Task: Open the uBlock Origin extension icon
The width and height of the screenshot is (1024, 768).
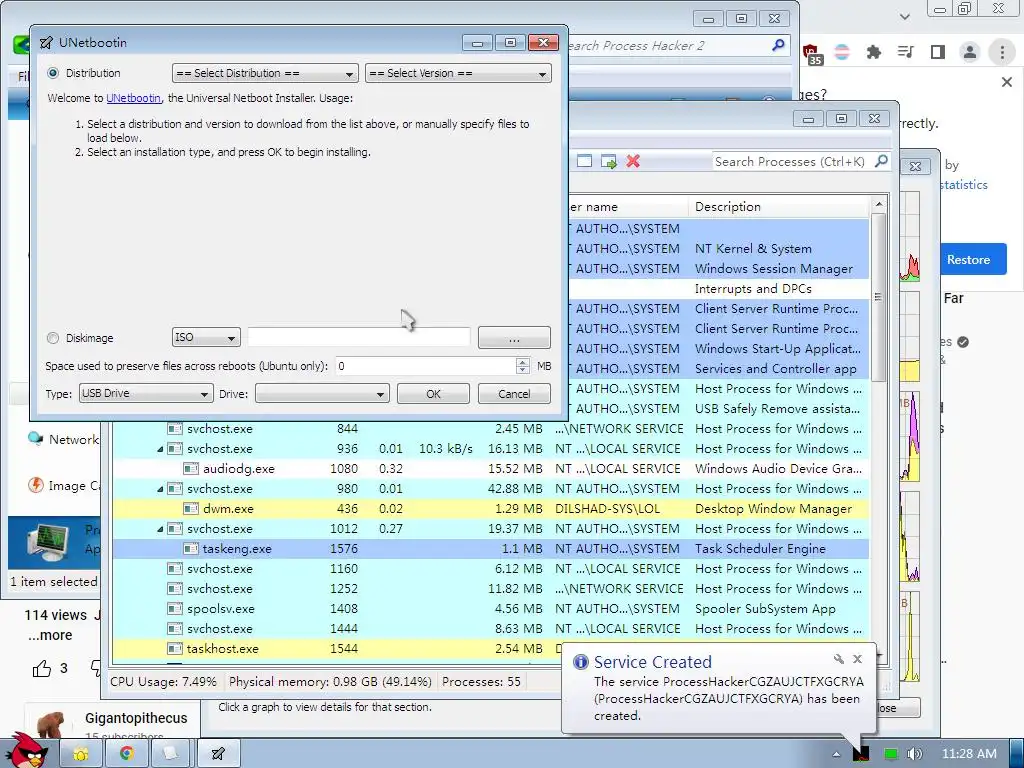Action: (x=812, y=54)
